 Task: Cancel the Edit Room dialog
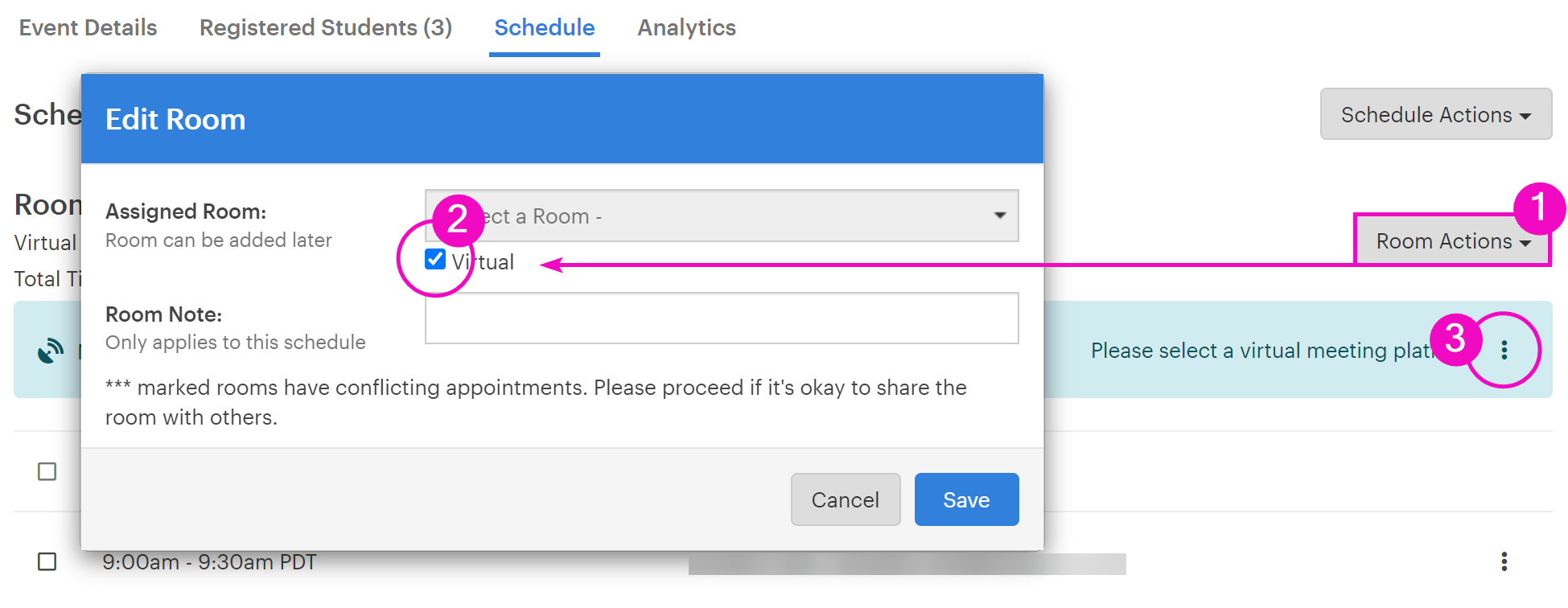pyautogui.click(x=846, y=499)
